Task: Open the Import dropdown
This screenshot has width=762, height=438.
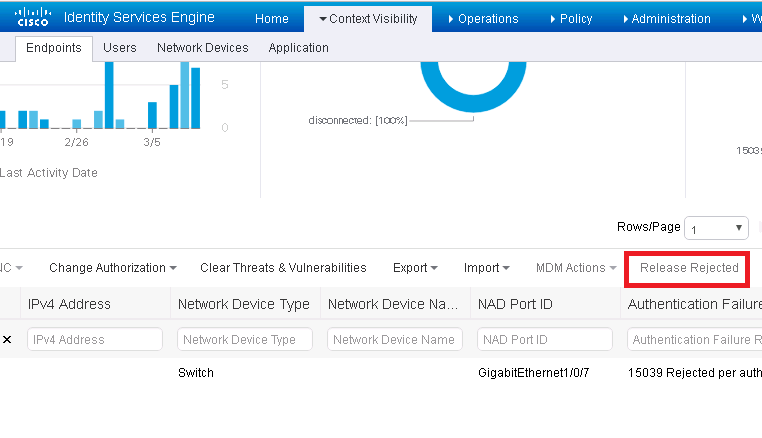Action: (487, 268)
